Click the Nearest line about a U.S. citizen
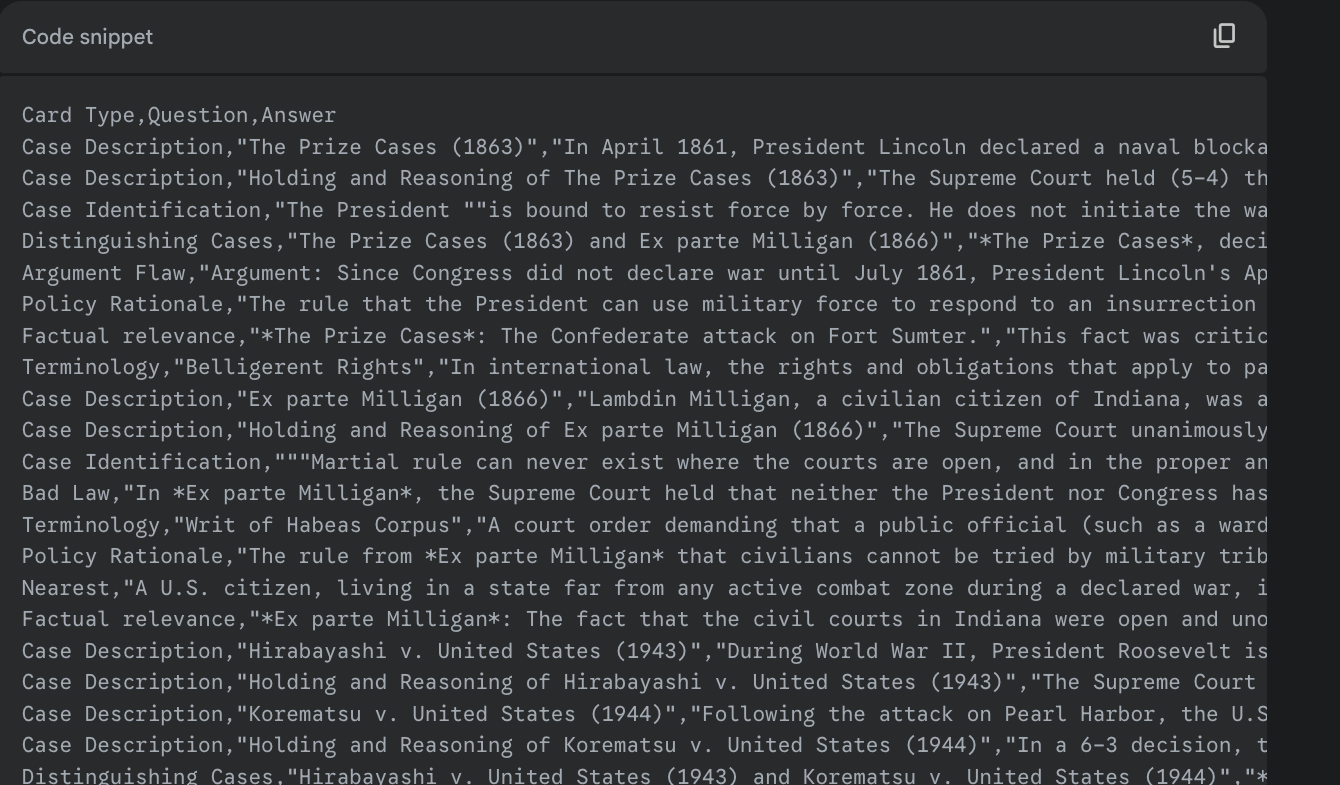Viewport: 1340px width, 785px height. tap(645, 588)
